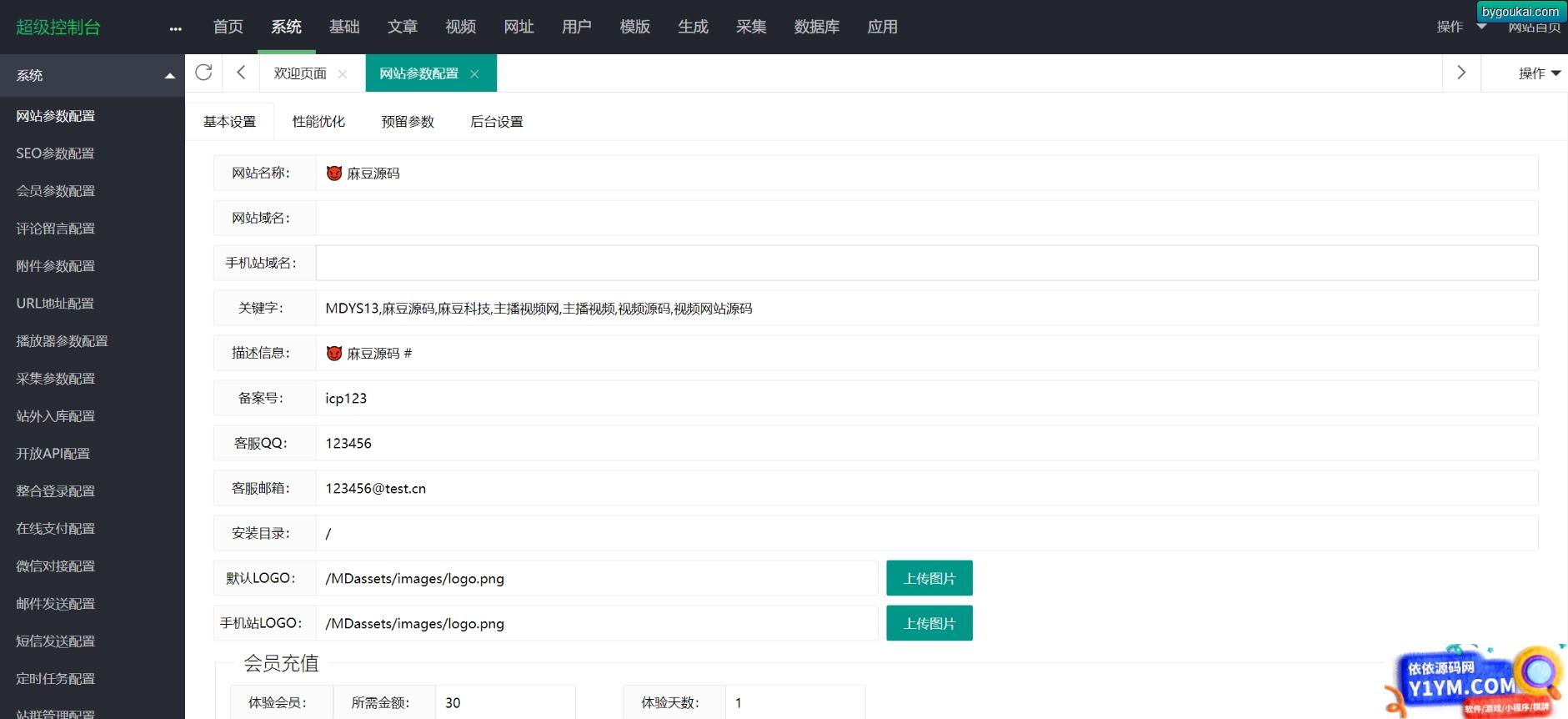Open 网址 top menu

(x=518, y=27)
